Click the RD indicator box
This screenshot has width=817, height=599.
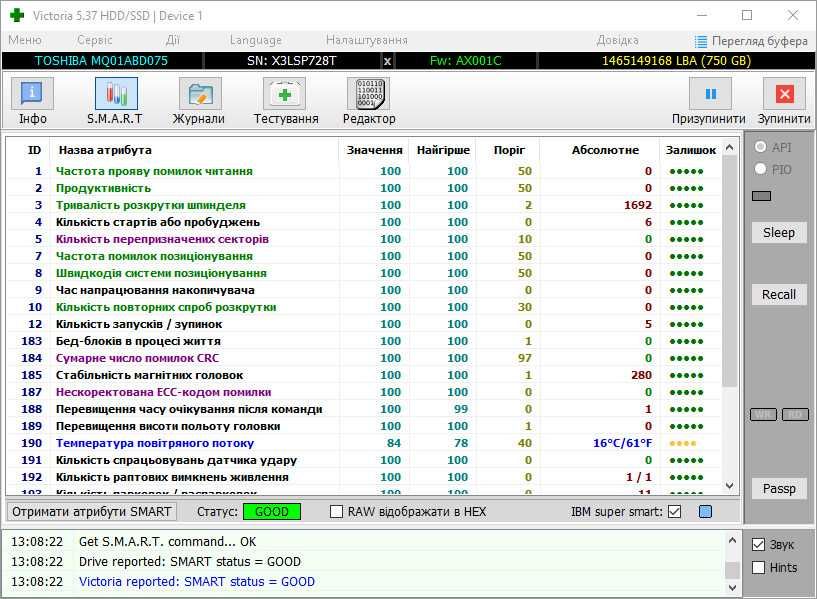click(795, 415)
